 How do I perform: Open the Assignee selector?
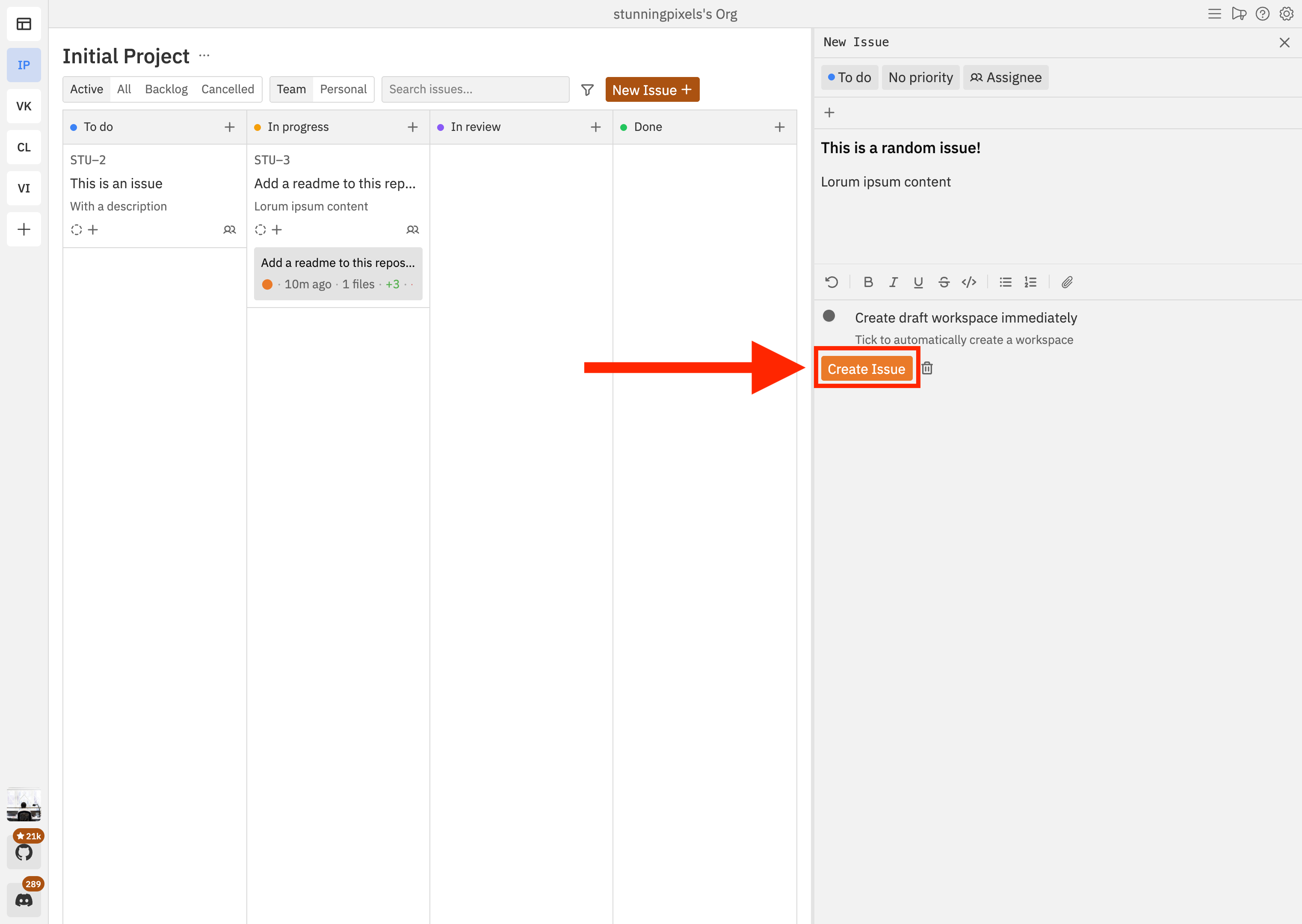pos(1006,77)
